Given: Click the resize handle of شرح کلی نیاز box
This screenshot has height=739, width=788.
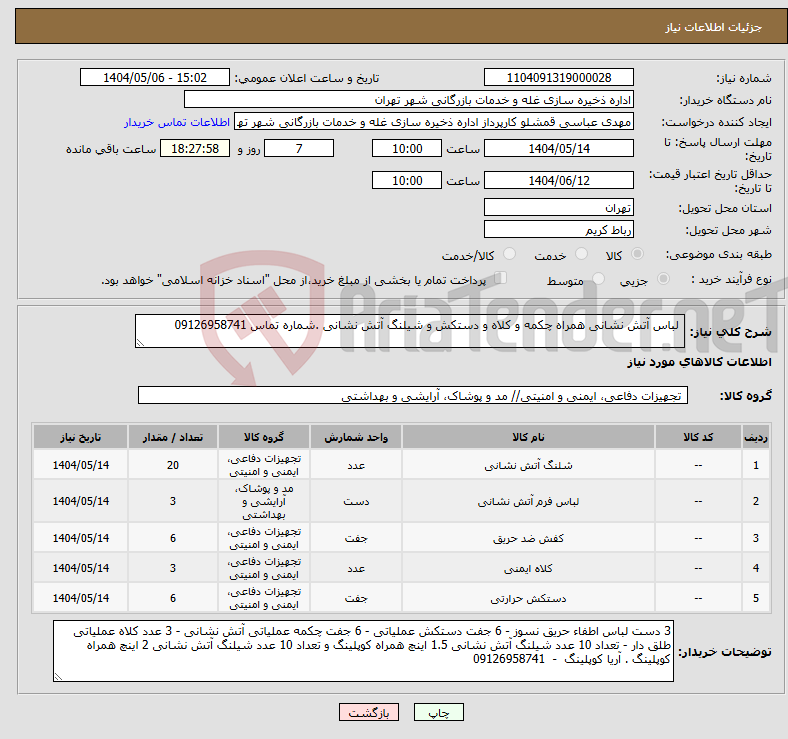Looking at the screenshot, I should [x=140, y=342].
